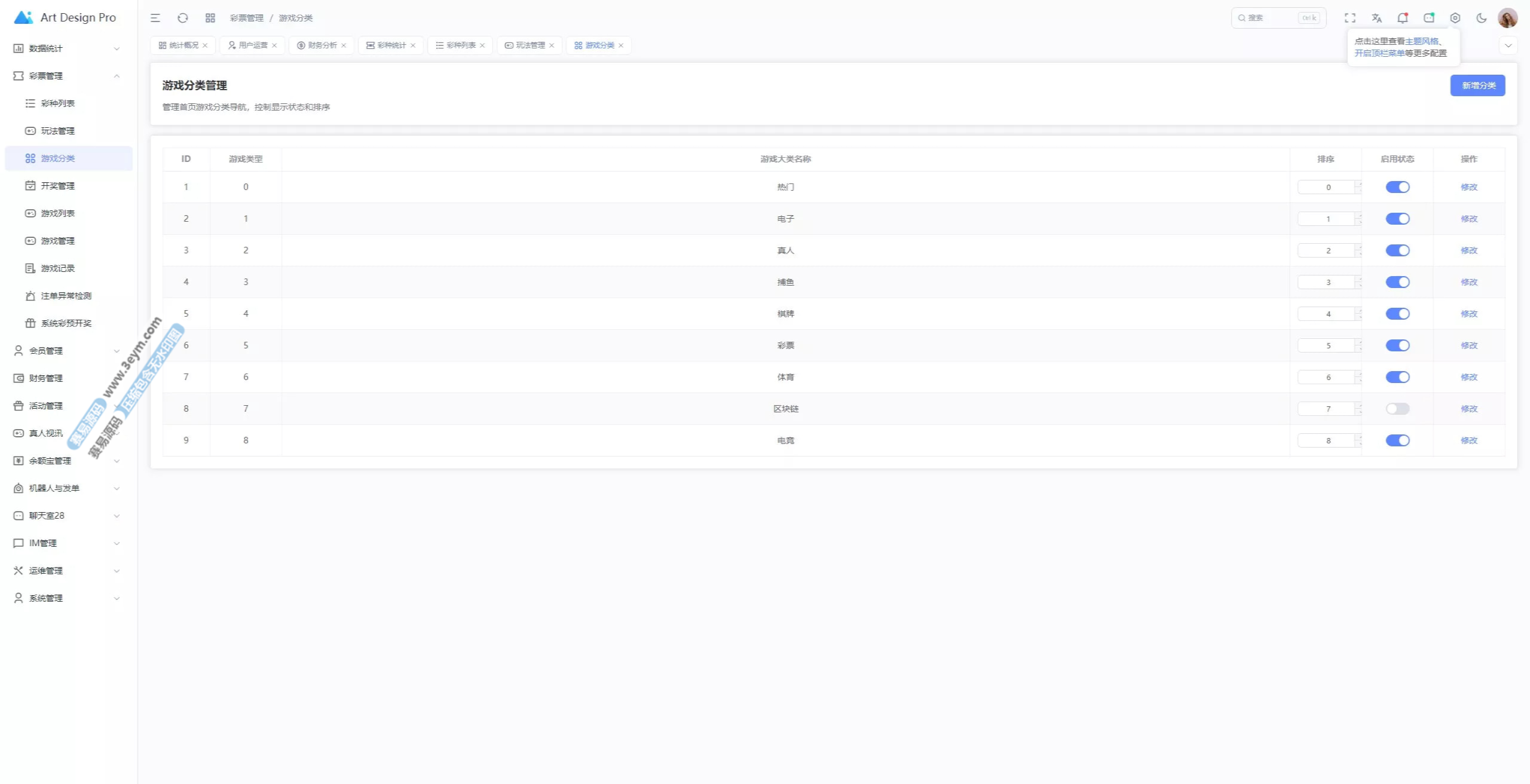Viewport: 1530px width, 784px height.
Task: Disable the 热门 category toggle
Action: [x=1397, y=187]
